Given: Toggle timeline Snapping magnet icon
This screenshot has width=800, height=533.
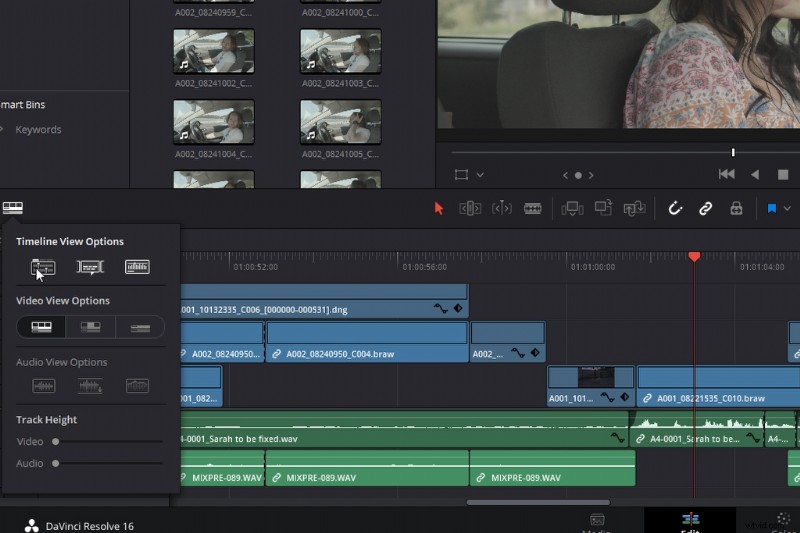Looking at the screenshot, I should [675, 208].
